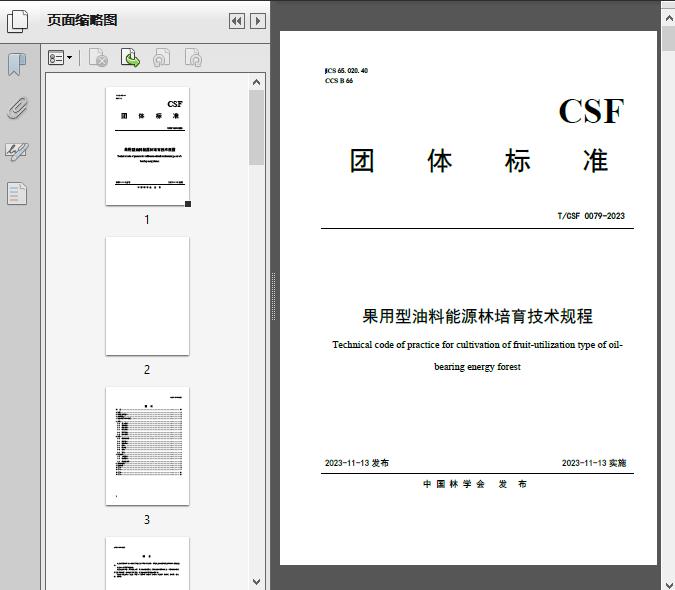Click the thumbnail panel scroll down arrow
This screenshot has height=590, width=675.
click(x=257, y=582)
